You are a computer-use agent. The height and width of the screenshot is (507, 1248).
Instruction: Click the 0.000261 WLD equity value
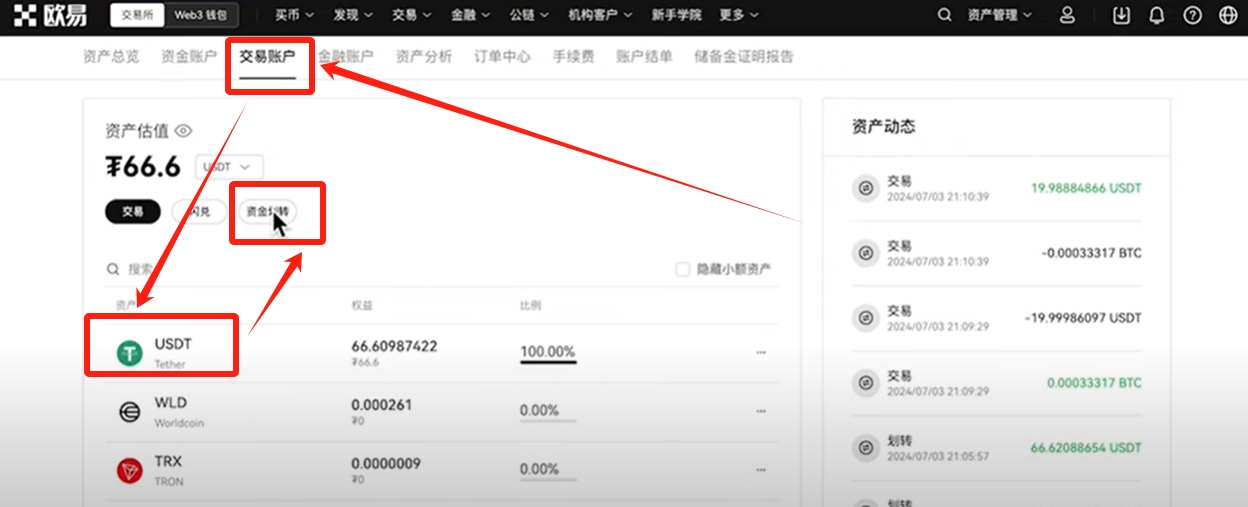coord(382,405)
